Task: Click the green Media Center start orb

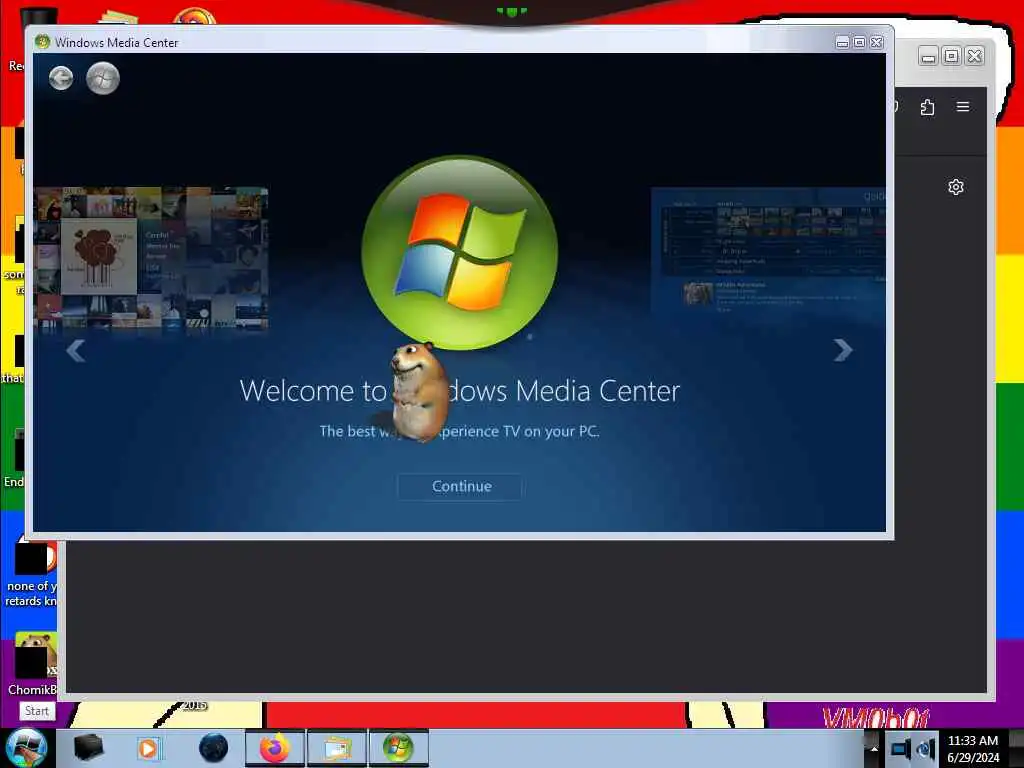Action: point(103,78)
